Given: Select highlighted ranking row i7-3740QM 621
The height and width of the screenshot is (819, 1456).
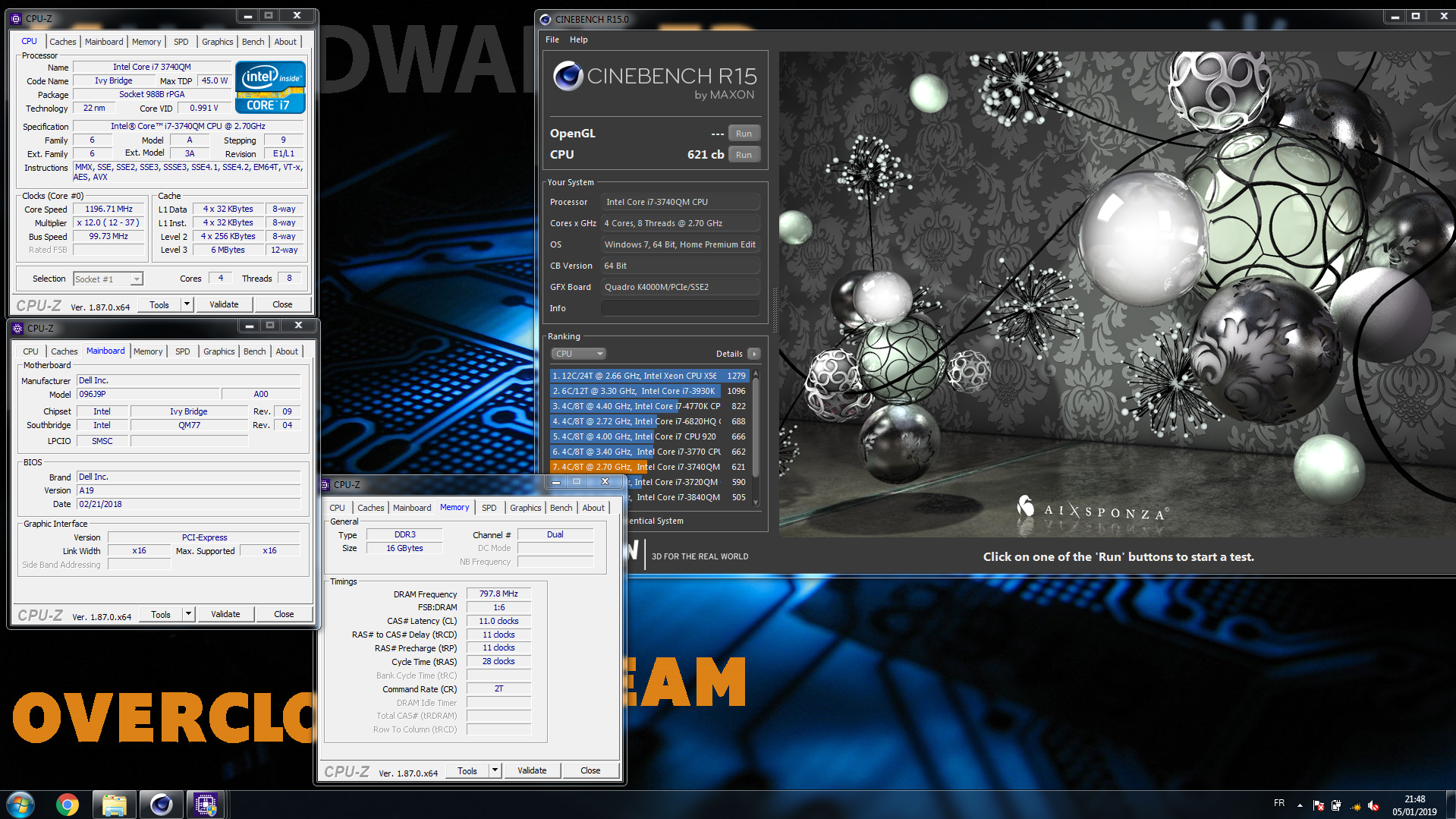Looking at the screenshot, I should coord(649,467).
